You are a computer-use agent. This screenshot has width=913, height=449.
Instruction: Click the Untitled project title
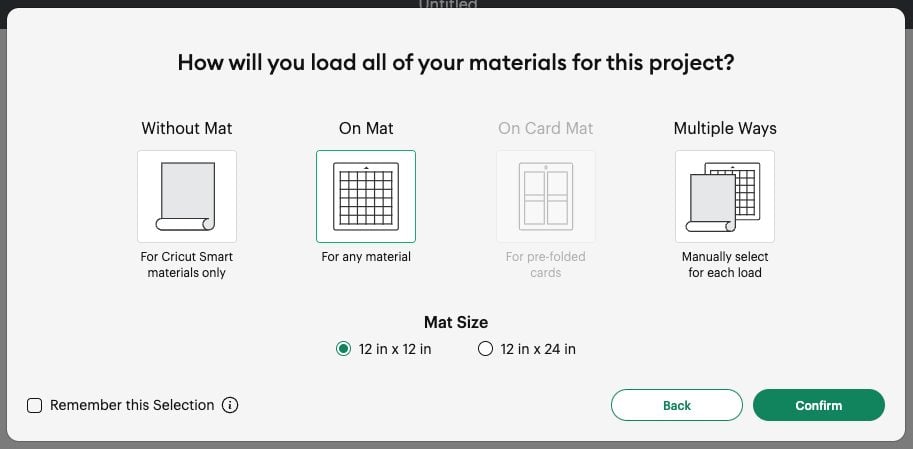(448, 4)
